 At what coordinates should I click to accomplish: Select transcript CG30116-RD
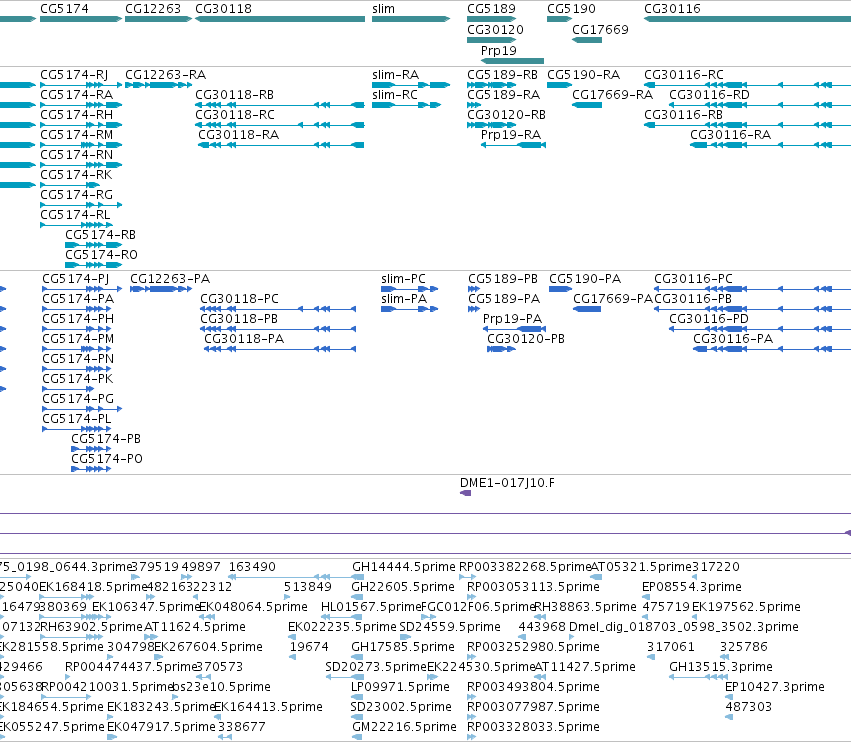(709, 94)
